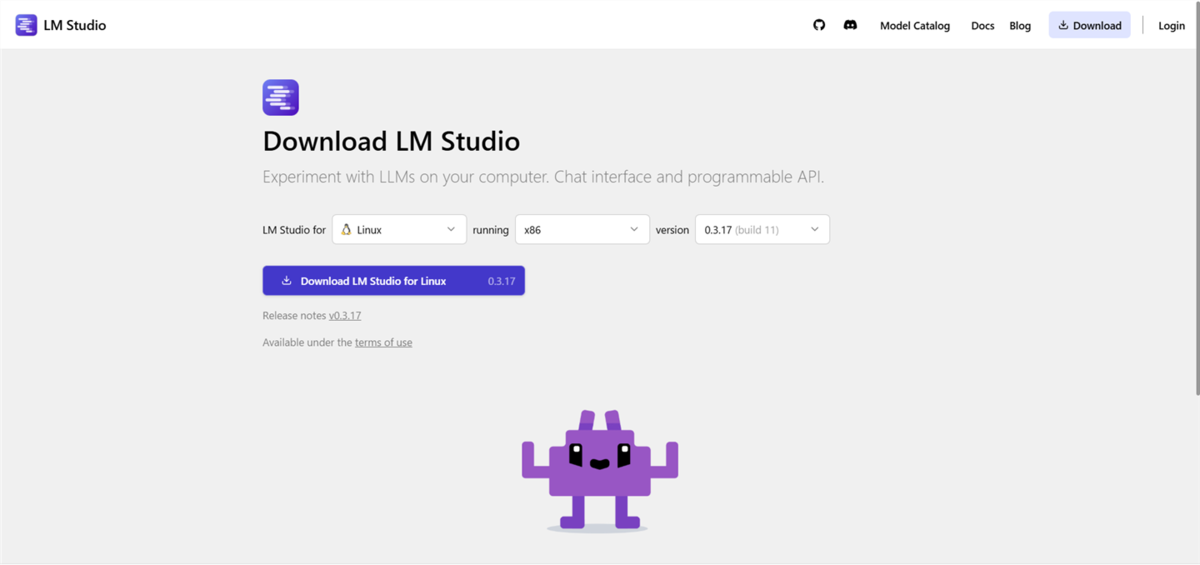Open the Blog page
This screenshot has height=565, width=1200.
[1020, 26]
